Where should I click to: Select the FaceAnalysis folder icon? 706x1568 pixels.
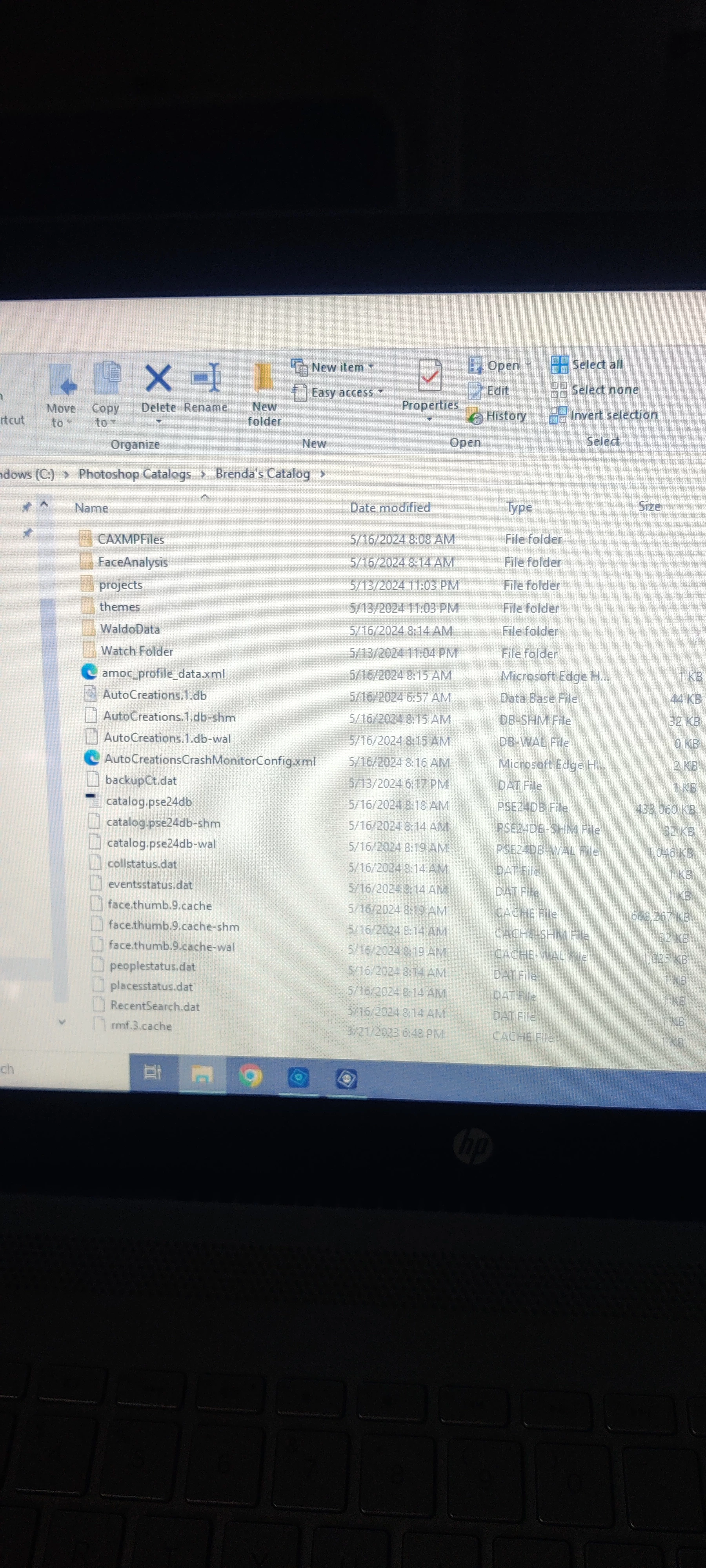pyautogui.click(x=87, y=561)
